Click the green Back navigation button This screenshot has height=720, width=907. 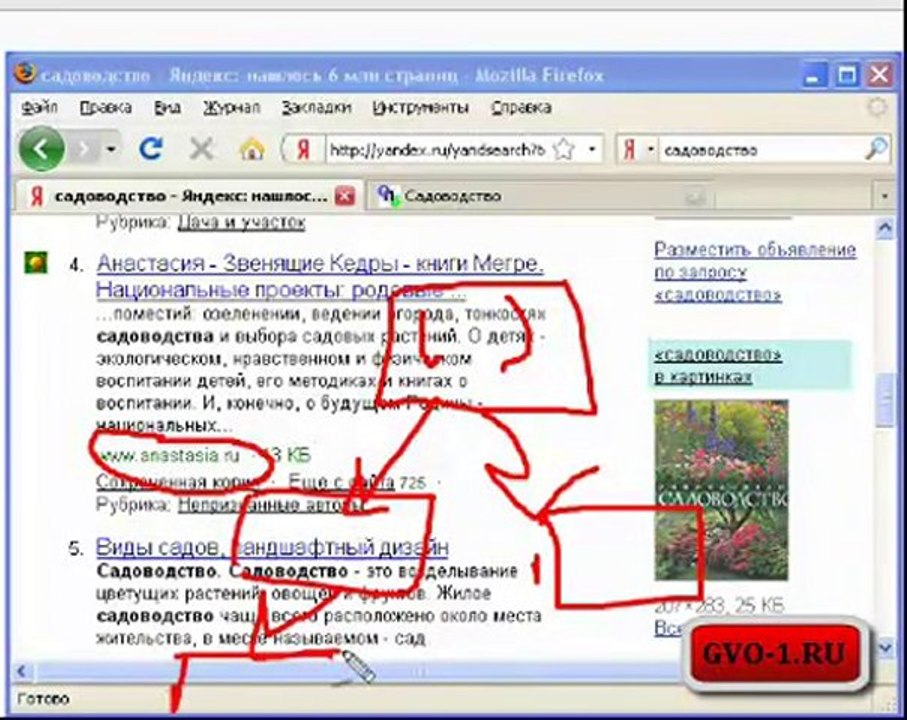pyautogui.click(x=41, y=150)
